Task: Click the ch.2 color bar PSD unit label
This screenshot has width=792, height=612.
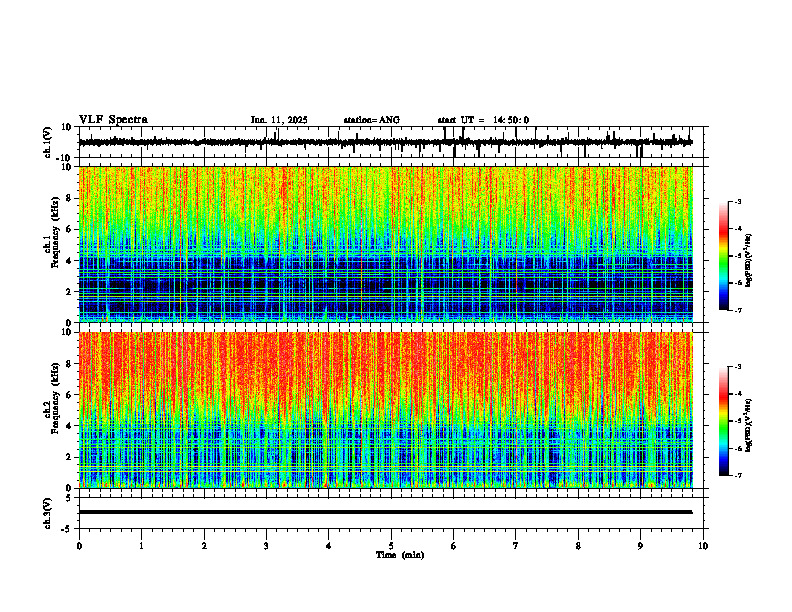Action: [749, 425]
